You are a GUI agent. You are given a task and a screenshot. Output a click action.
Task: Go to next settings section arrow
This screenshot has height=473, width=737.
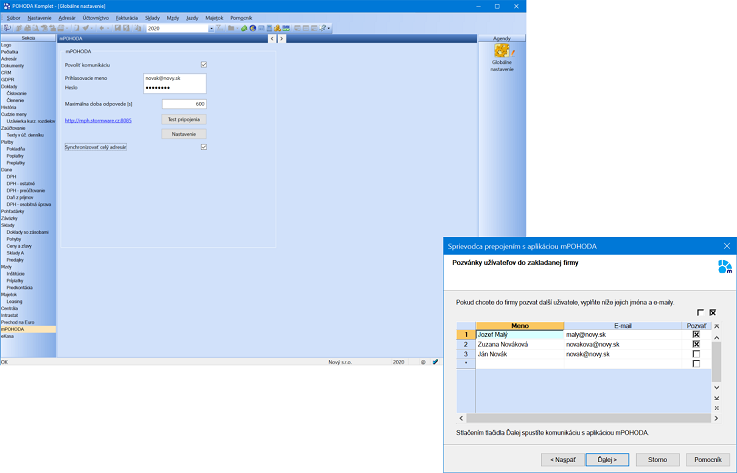281,39
